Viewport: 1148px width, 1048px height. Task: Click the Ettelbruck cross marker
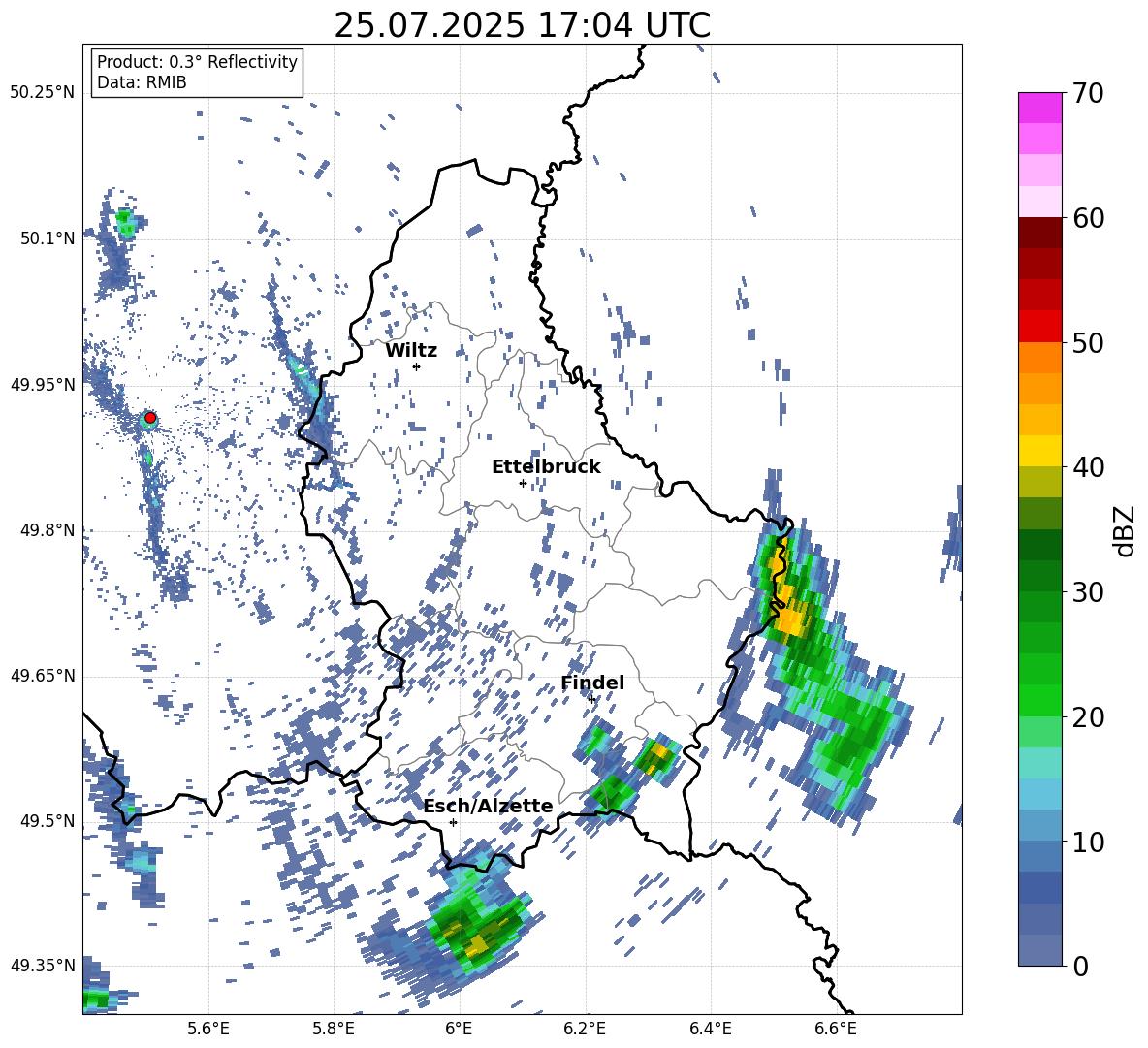pyautogui.click(x=523, y=483)
